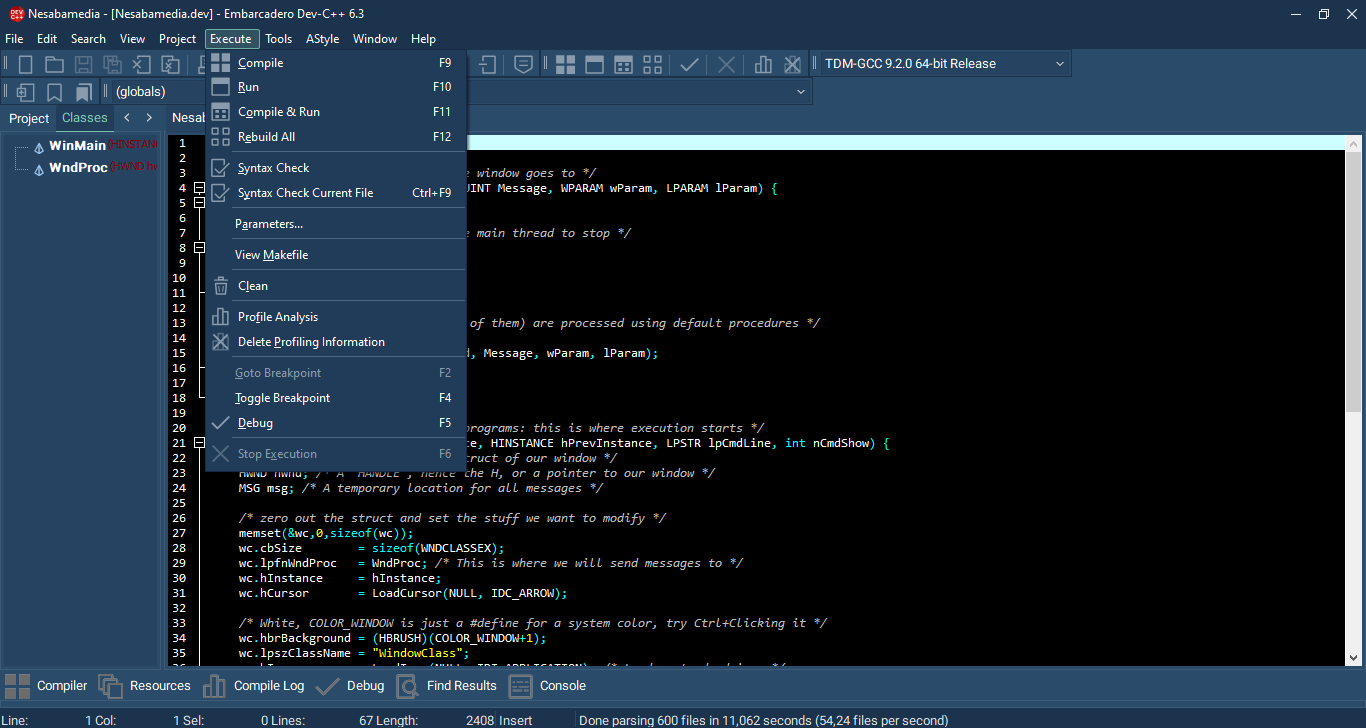
Task: Collapse the code fold at line 4
Action: click(x=199, y=188)
